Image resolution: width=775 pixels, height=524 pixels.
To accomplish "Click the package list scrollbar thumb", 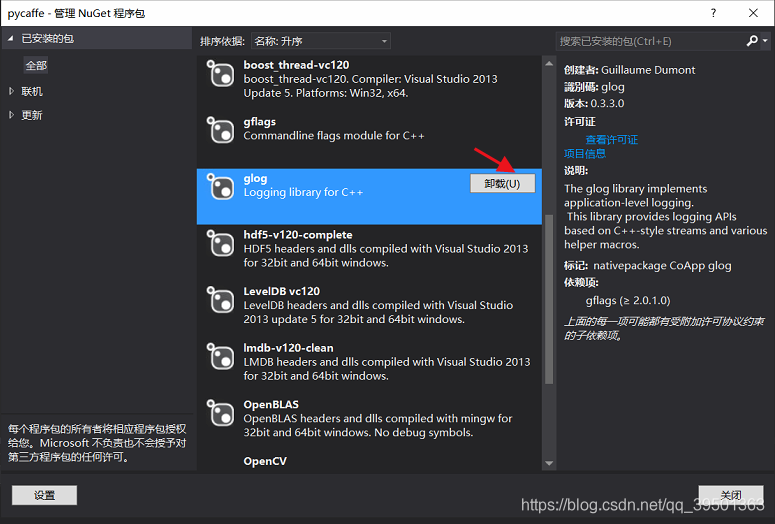I will click(x=549, y=299).
